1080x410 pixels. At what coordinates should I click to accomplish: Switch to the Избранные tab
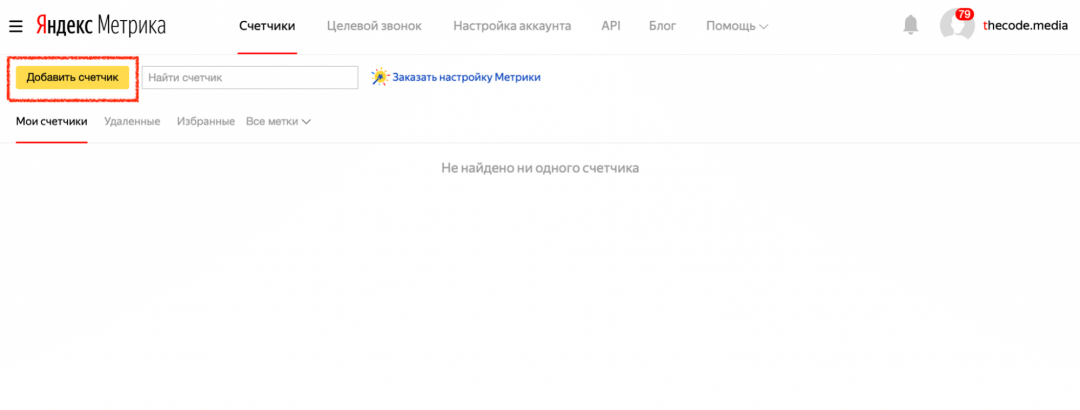click(x=205, y=121)
